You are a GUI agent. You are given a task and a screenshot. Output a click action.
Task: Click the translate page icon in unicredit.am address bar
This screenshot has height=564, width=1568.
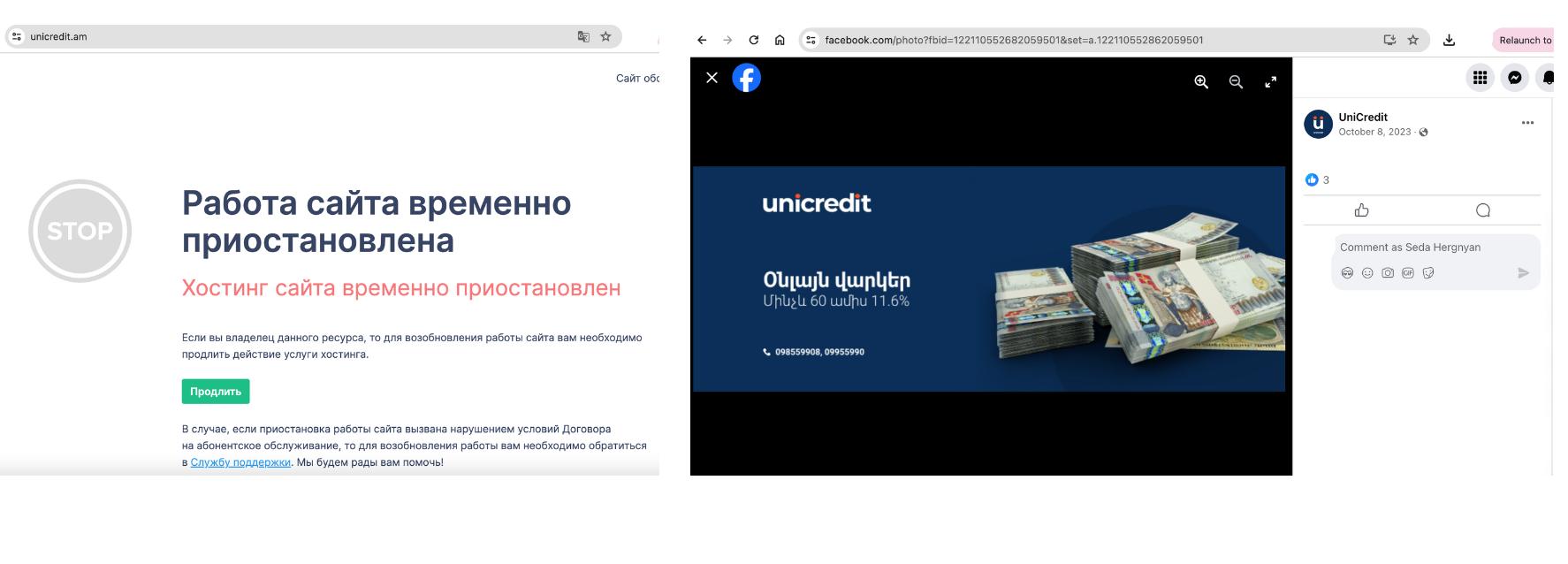pos(583,36)
